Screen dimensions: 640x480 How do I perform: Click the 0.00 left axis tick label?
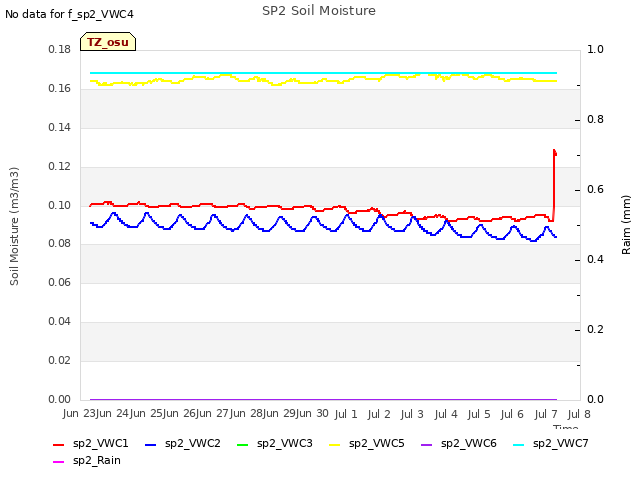[x=60, y=399]
